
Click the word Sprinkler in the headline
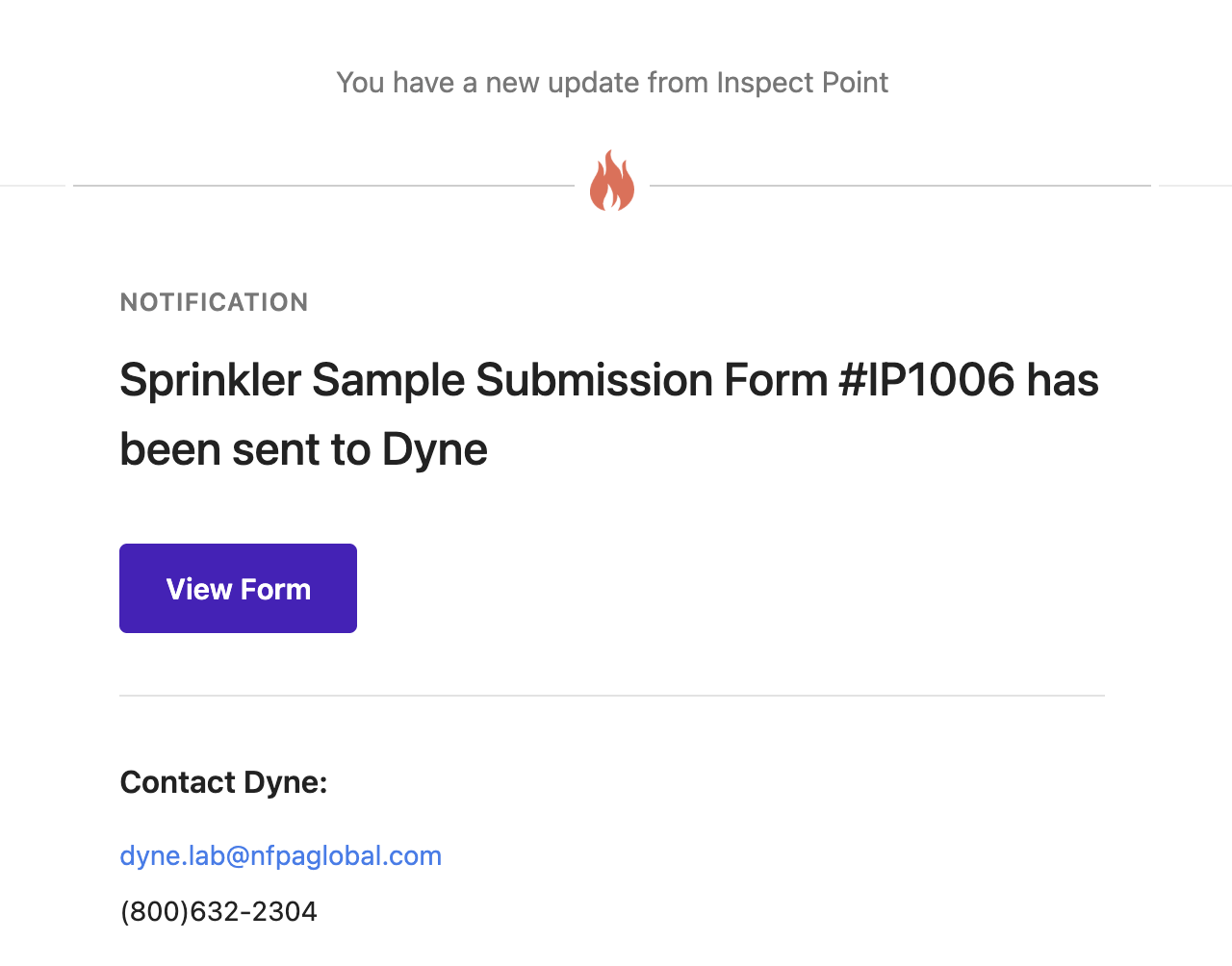click(211, 380)
